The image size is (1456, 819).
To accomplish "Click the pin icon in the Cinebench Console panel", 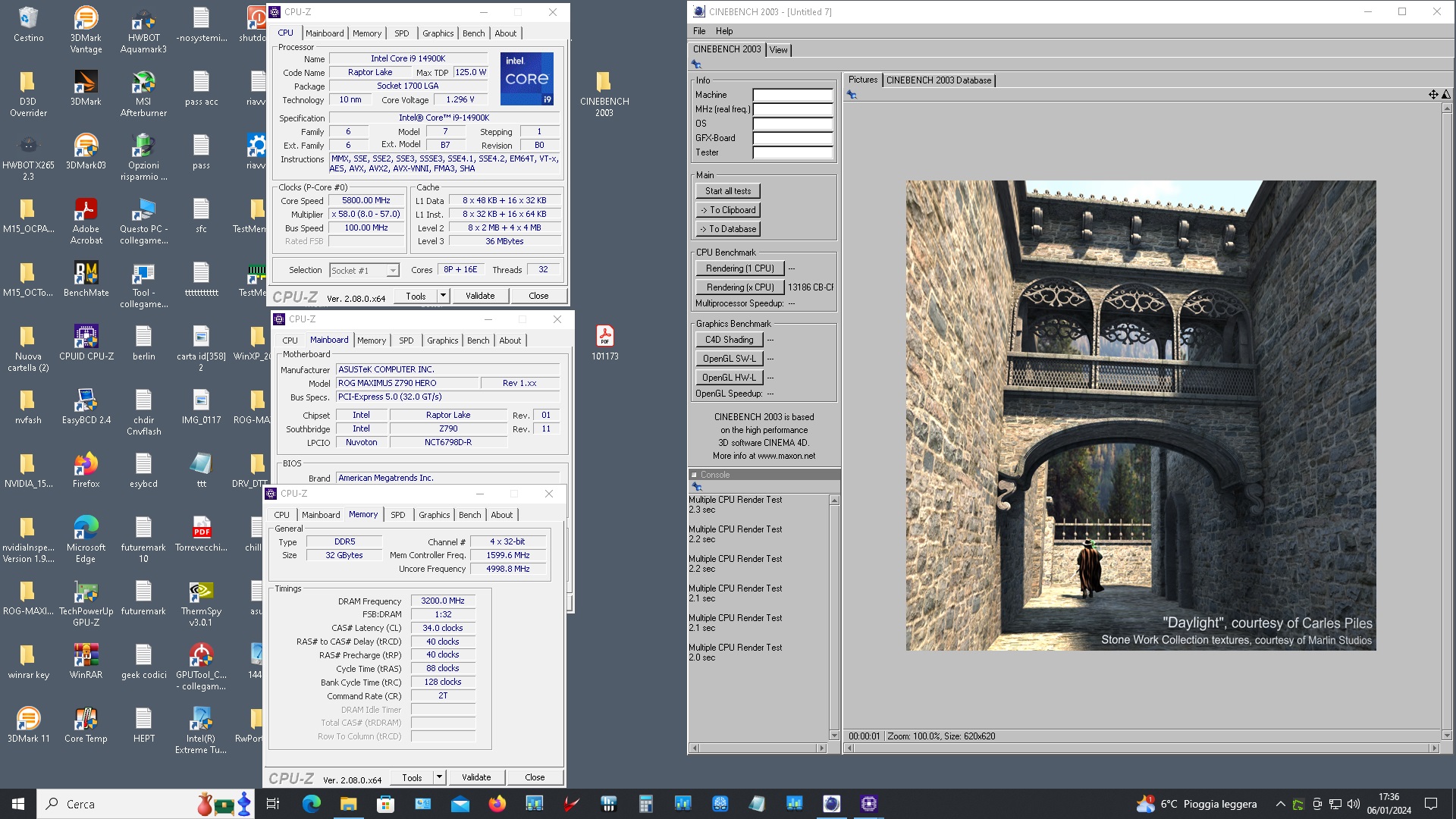I will tap(696, 487).
